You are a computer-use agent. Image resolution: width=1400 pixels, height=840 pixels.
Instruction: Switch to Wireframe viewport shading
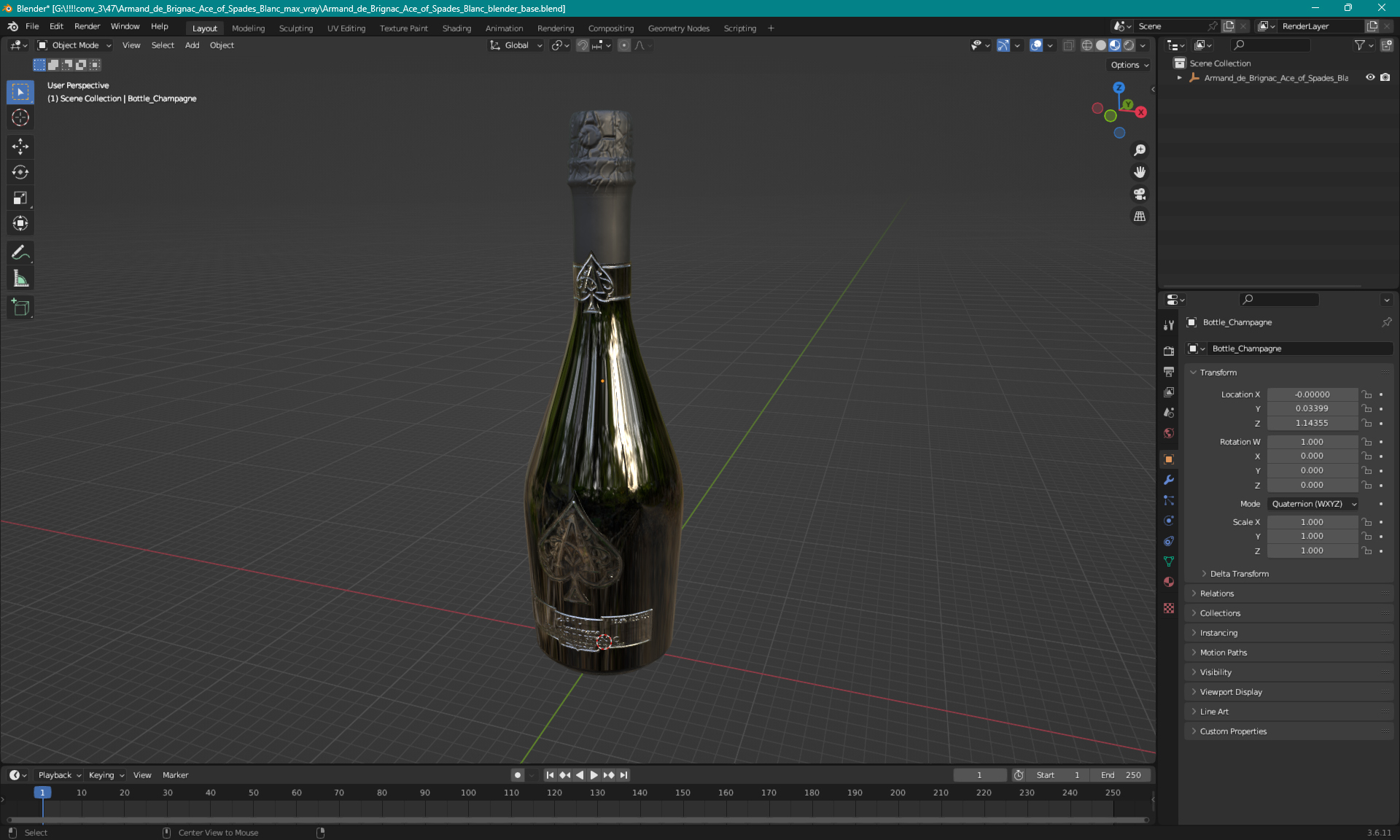pyautogui.click(x=1087, y=45)
